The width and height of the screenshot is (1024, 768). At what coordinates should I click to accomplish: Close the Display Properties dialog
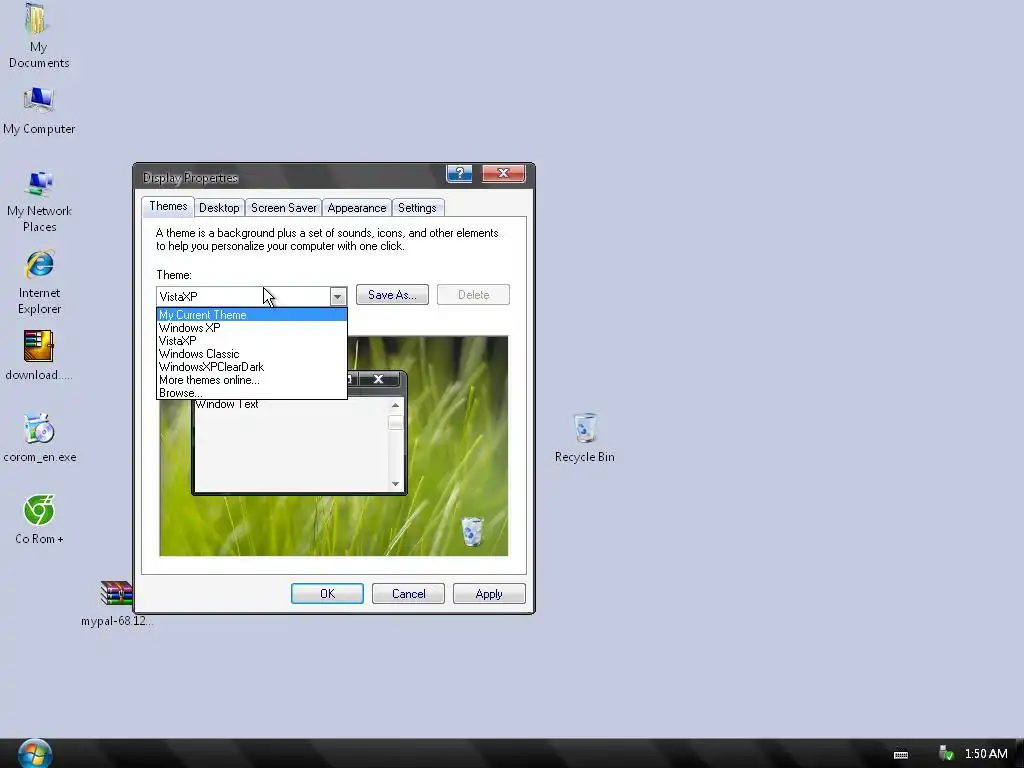(x=504, y=173)
